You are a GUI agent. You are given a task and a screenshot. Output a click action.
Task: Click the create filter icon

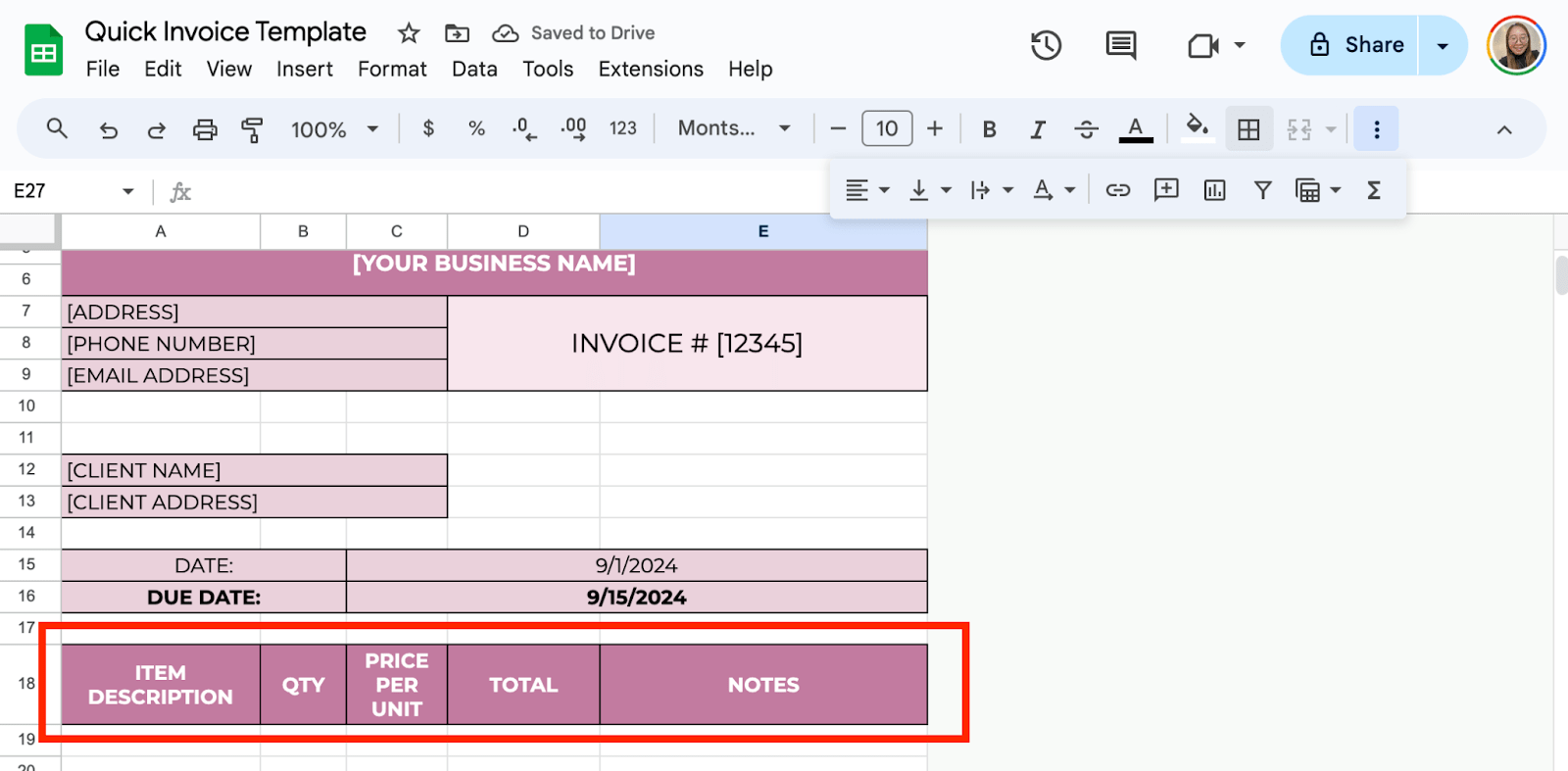1262,190
